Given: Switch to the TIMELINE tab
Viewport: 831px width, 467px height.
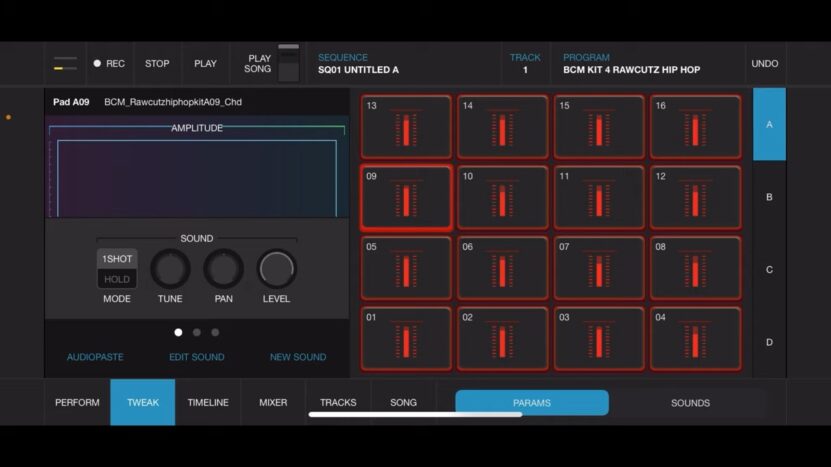Looking at the screenshot, I should pos(208,402).
